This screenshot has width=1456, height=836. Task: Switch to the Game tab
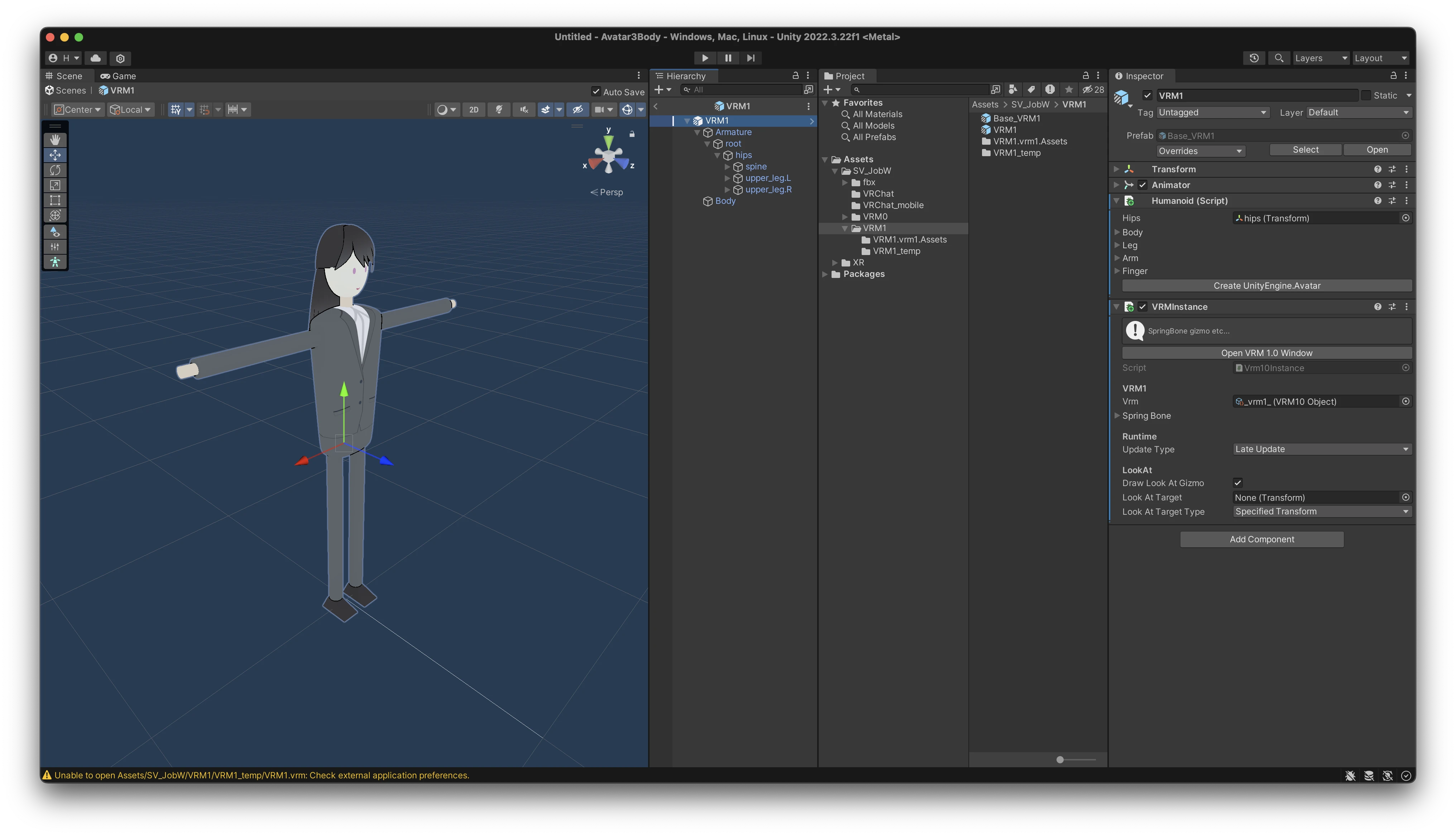click(118, 76)
